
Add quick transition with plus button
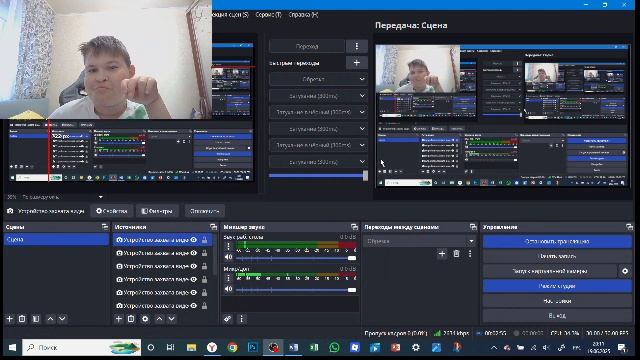pos(356,63)
